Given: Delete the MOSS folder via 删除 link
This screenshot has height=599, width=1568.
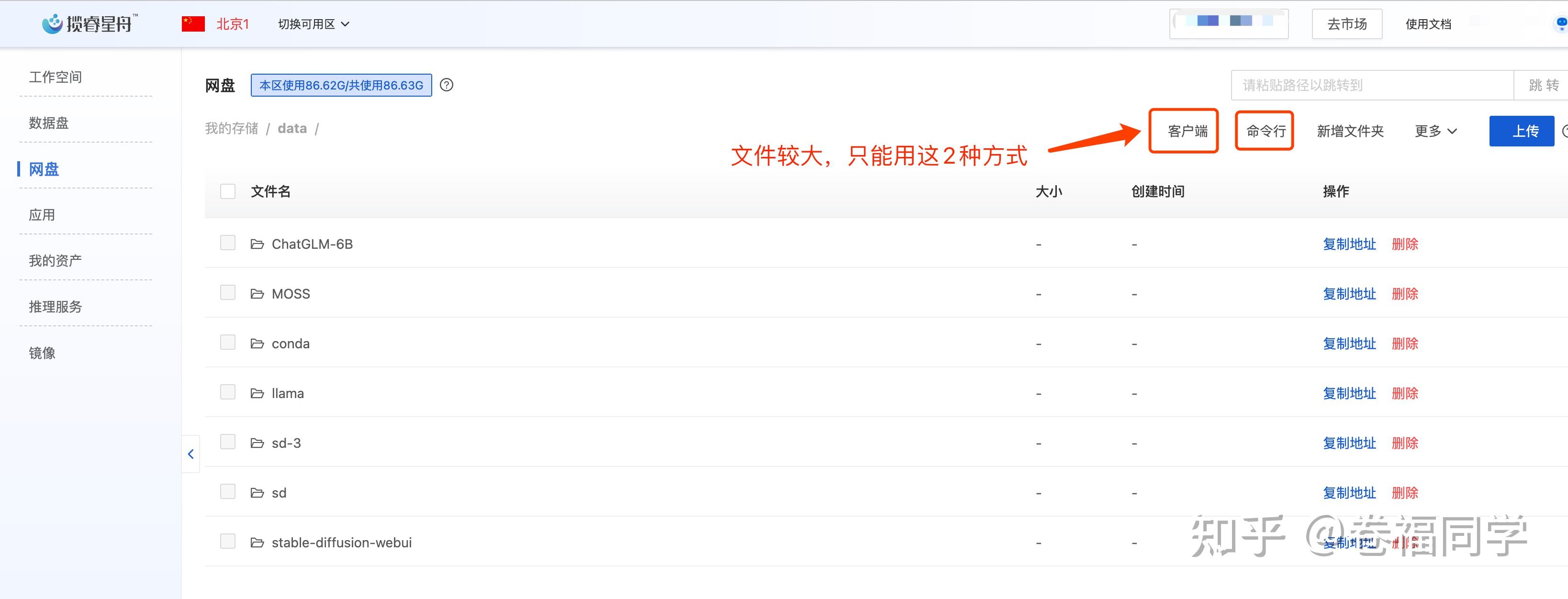Looking at the screenshot, I should click(x=1404, y=294).
